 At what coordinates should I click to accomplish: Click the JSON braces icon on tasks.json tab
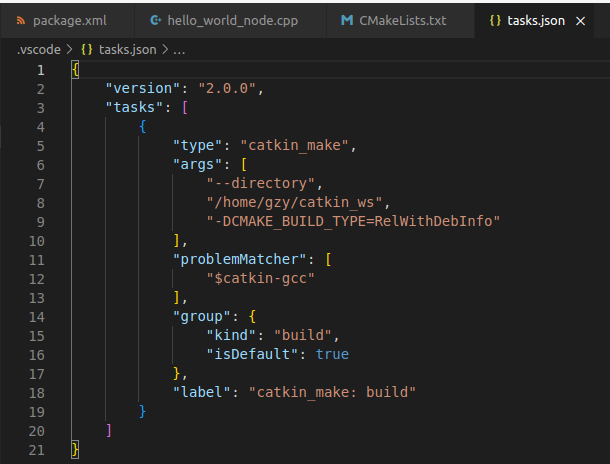[x=495, y=21]
